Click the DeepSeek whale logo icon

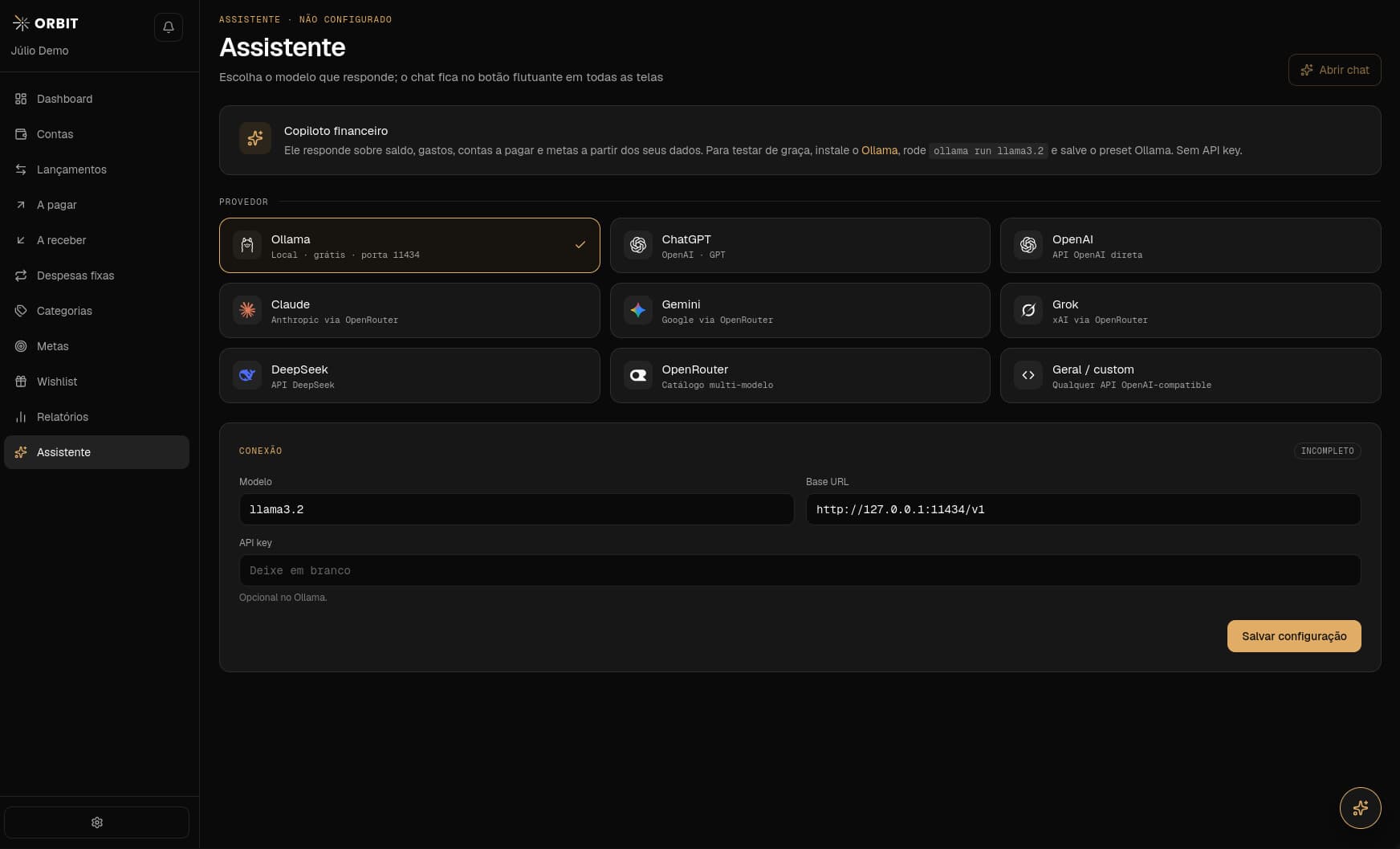point(247,375)
